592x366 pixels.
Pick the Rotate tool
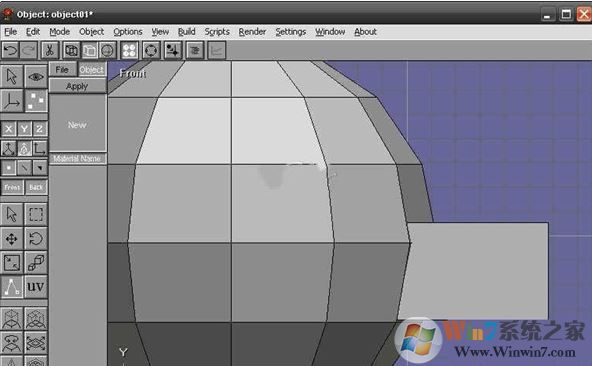tap(36, 239)
